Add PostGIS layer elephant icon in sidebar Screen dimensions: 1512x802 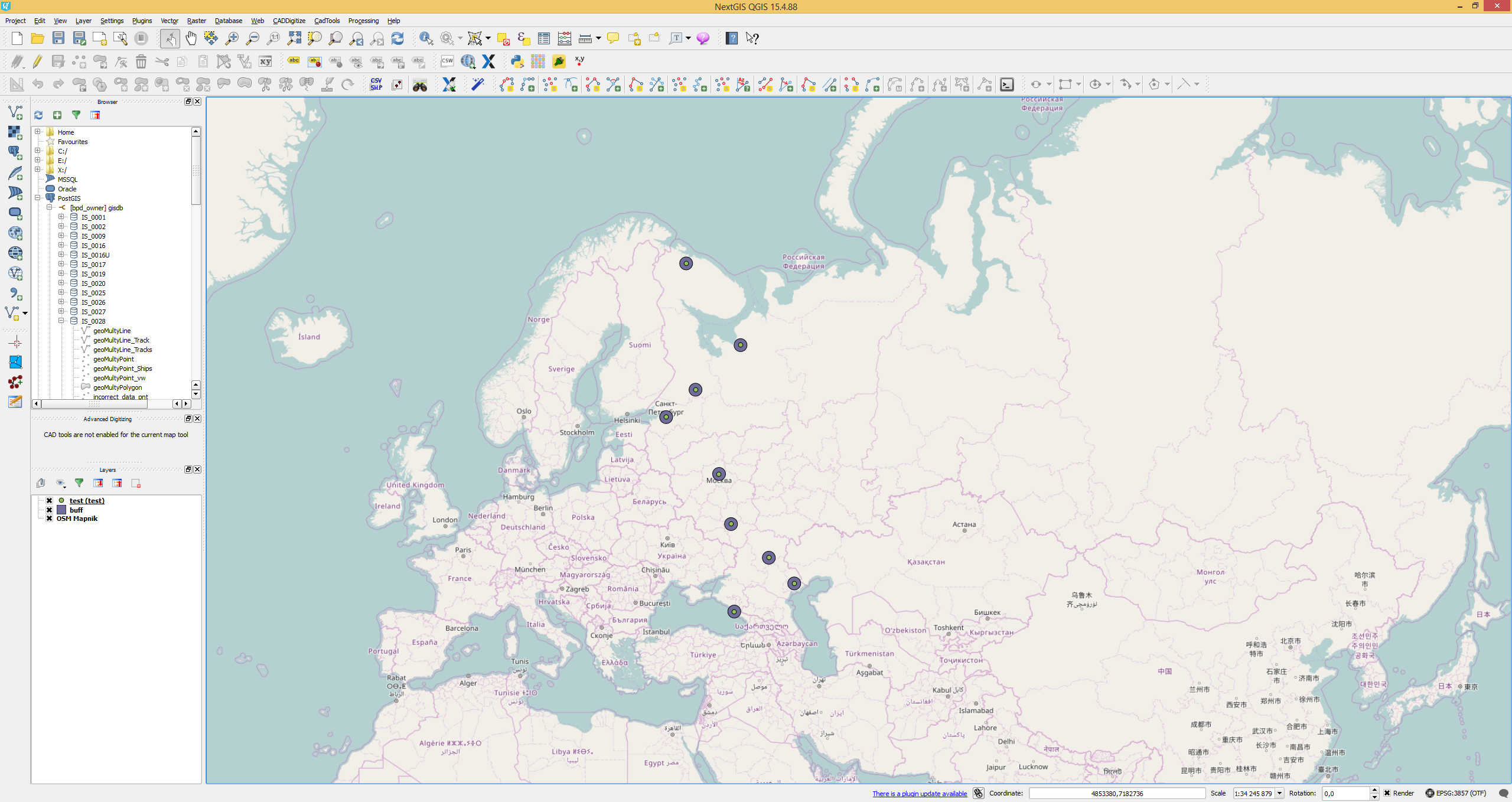coord(15,152)
